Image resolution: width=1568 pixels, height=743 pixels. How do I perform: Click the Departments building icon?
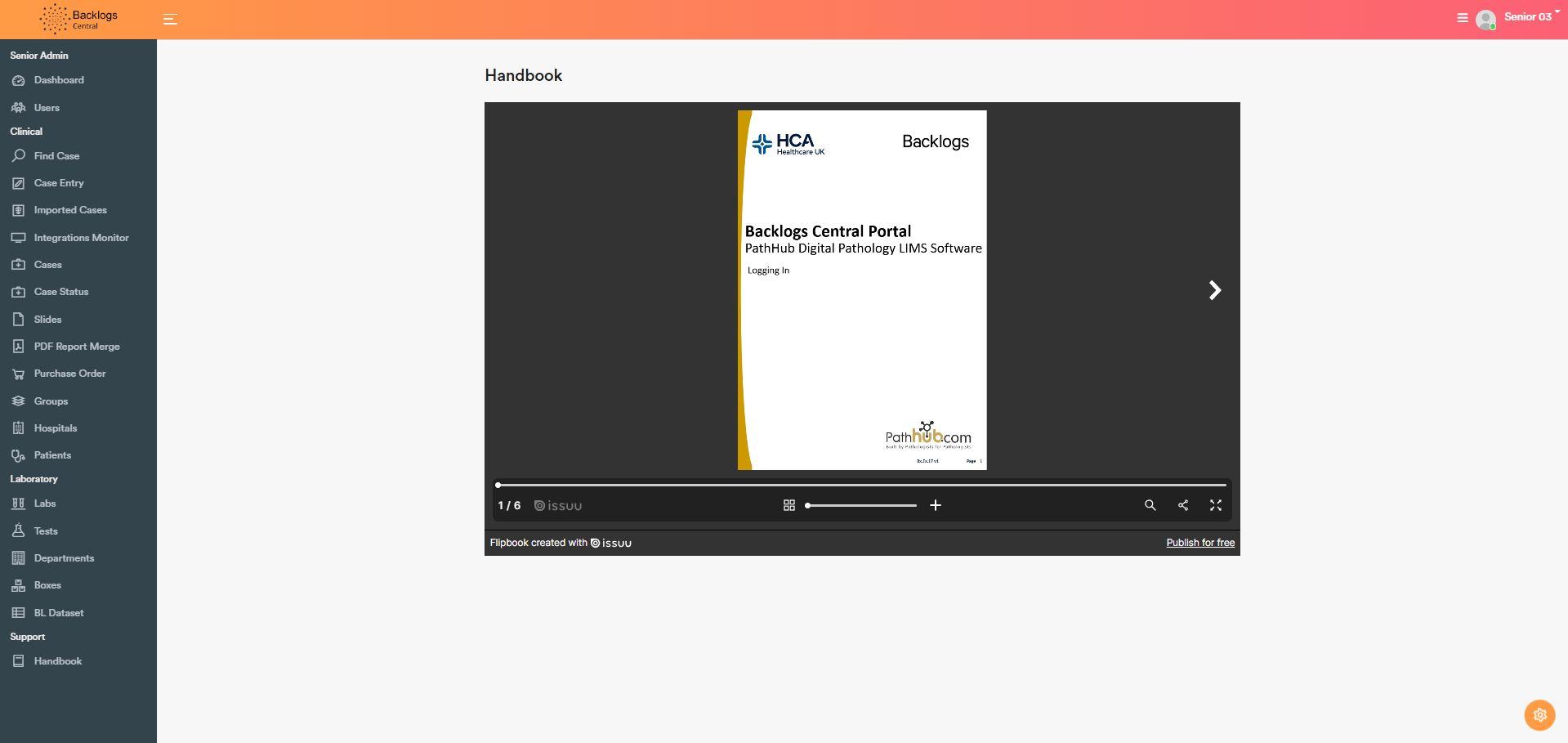click(x=19, y=558)
